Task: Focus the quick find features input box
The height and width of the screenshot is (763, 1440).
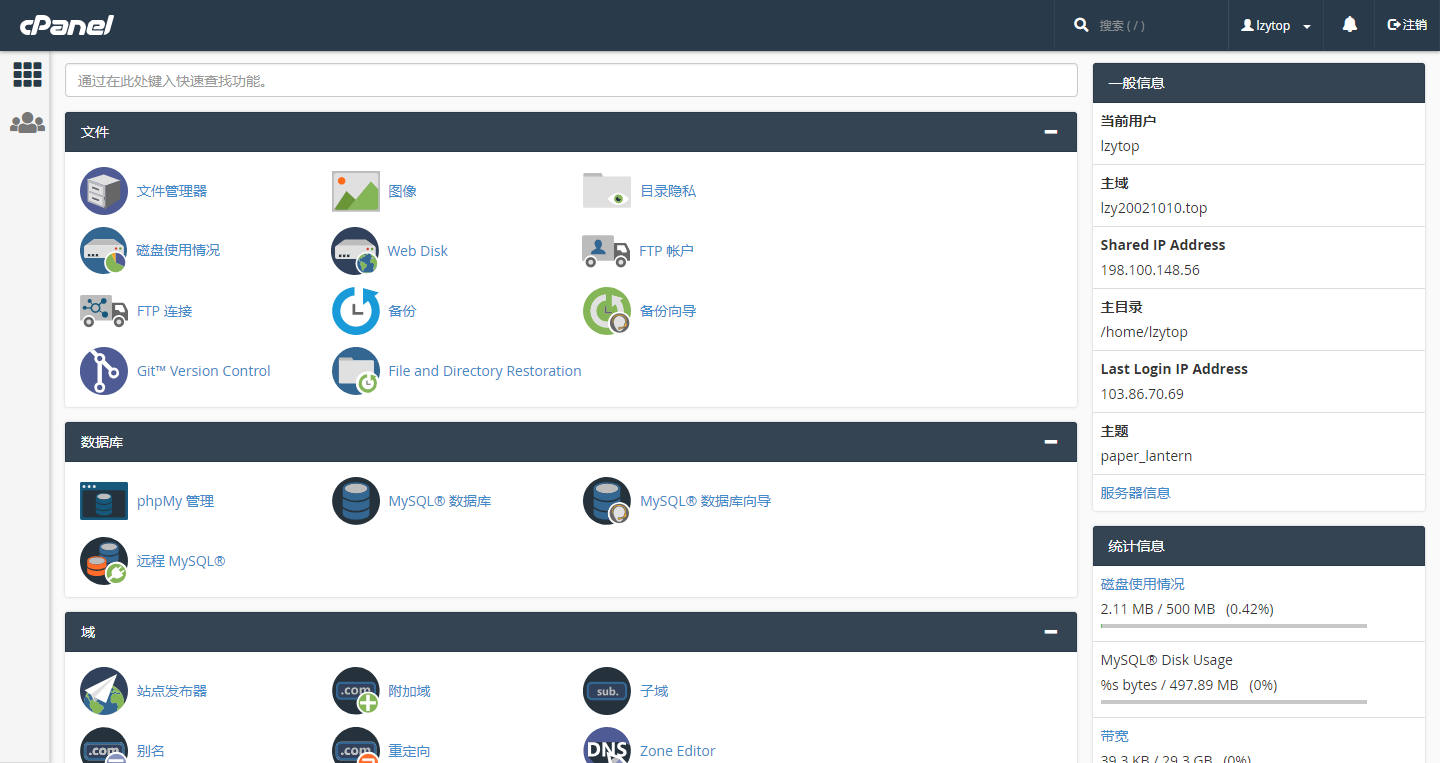Action: tap(571, 81)
